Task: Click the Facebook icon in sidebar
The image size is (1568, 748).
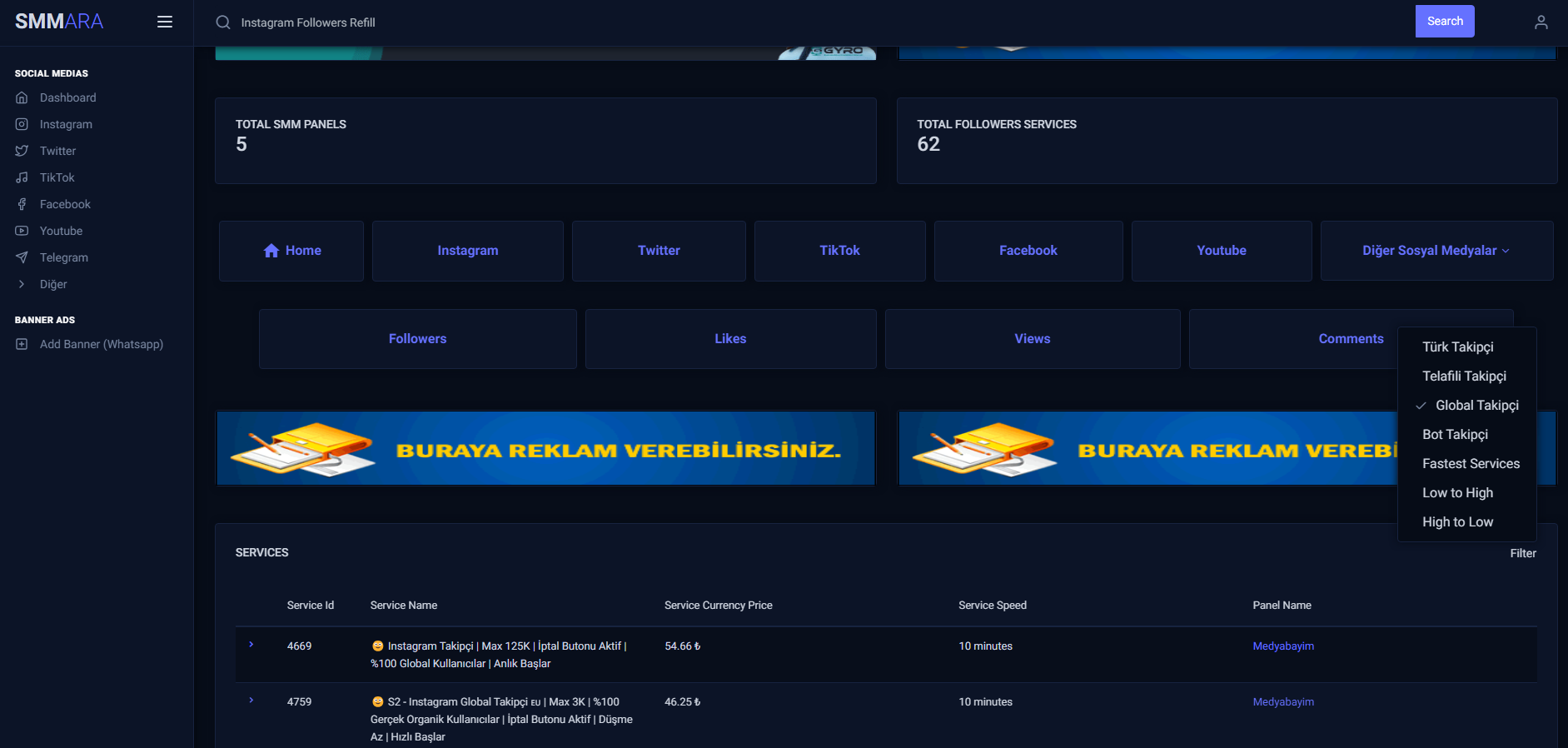Action: pyautogui.click(x=22, y=204)
